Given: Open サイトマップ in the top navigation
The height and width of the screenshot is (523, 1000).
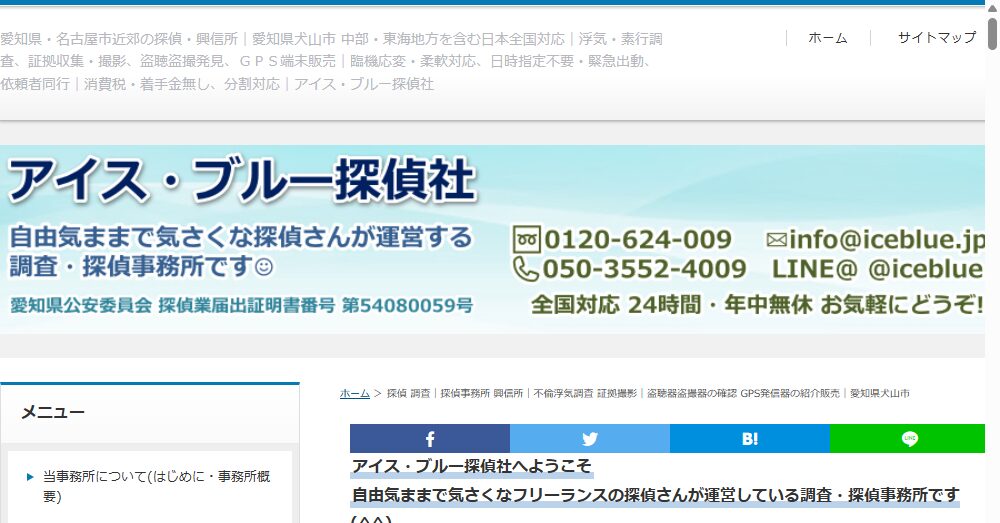Looking at the screenshot, I should click(x=936, y=38).
